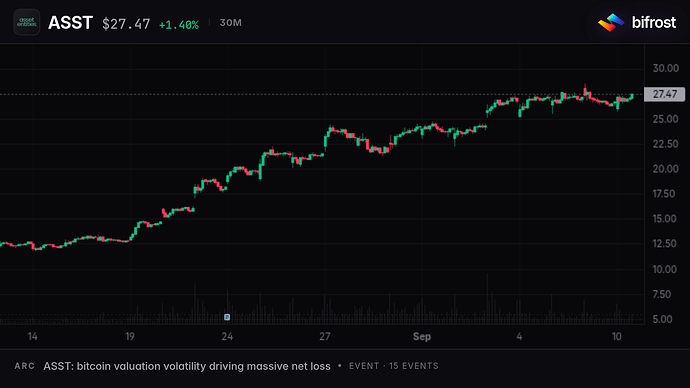Viewport: 690px width, 388px height.
Task: Click the 4 date axis label
Action: [519, 337]
